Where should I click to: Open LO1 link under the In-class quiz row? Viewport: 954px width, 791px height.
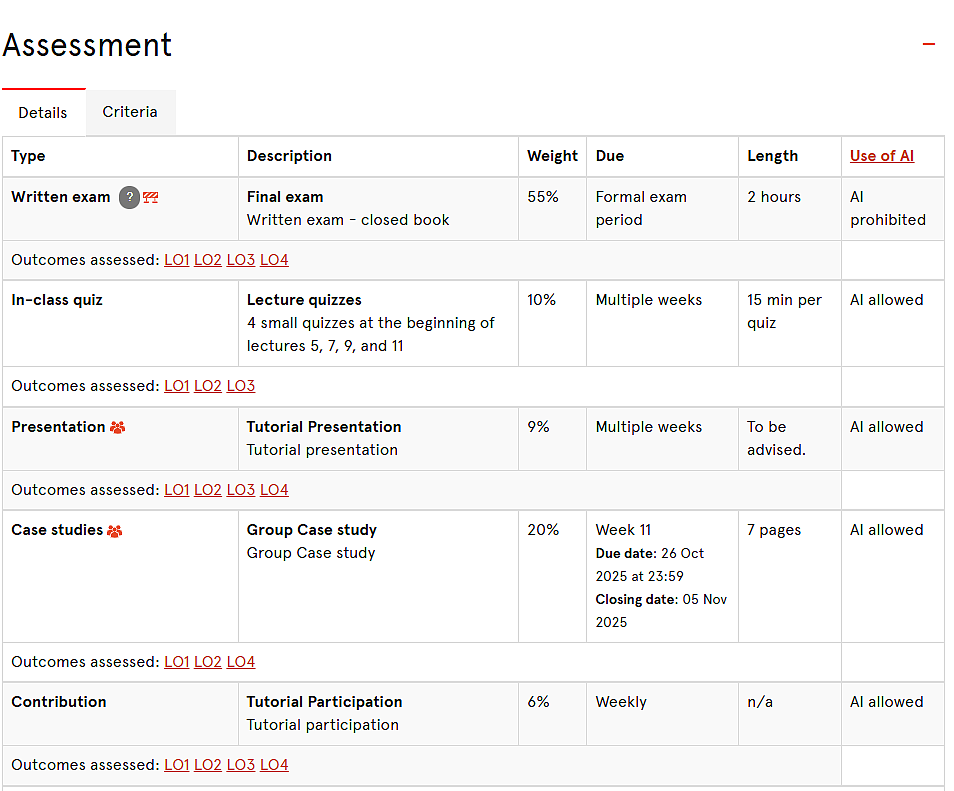point(176,386)
